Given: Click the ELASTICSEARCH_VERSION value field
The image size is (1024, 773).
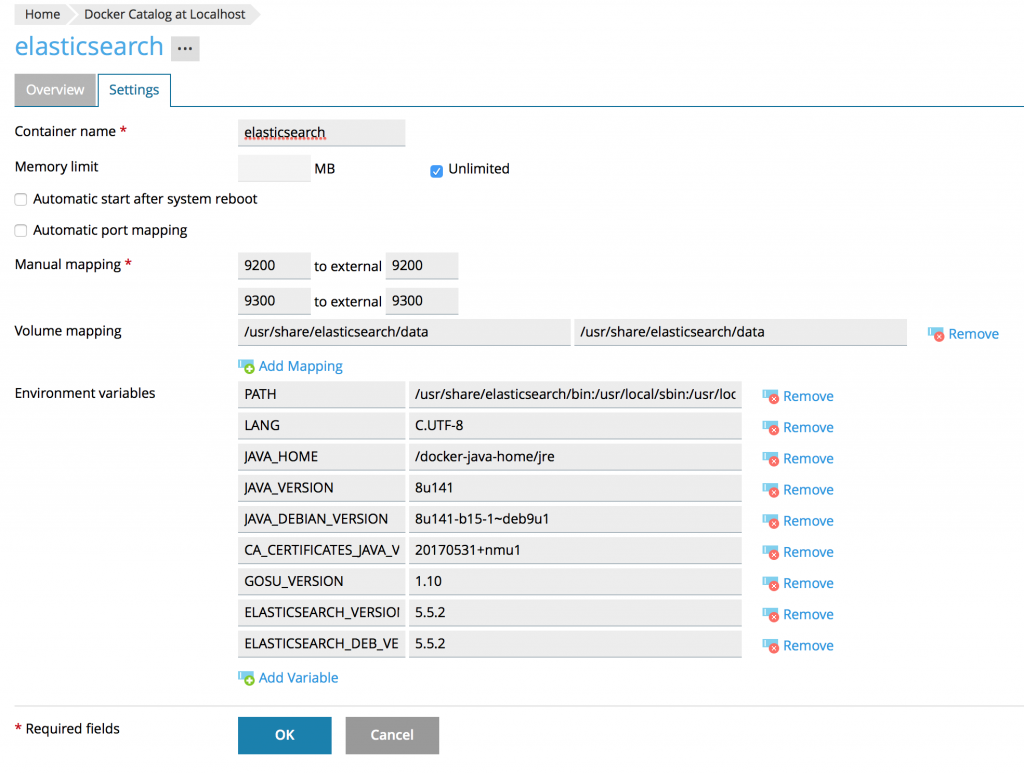Looking at the screenshot, I should click(575, 612).
